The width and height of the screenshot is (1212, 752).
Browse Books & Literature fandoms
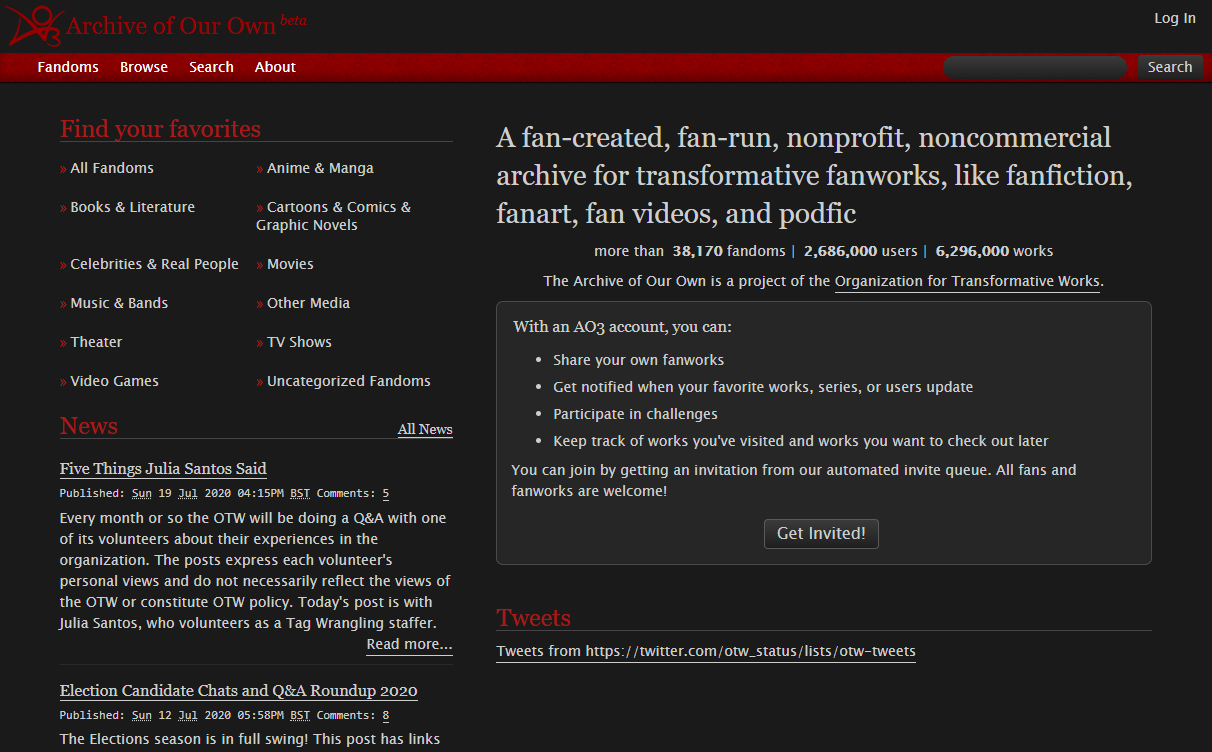point(133,207)
